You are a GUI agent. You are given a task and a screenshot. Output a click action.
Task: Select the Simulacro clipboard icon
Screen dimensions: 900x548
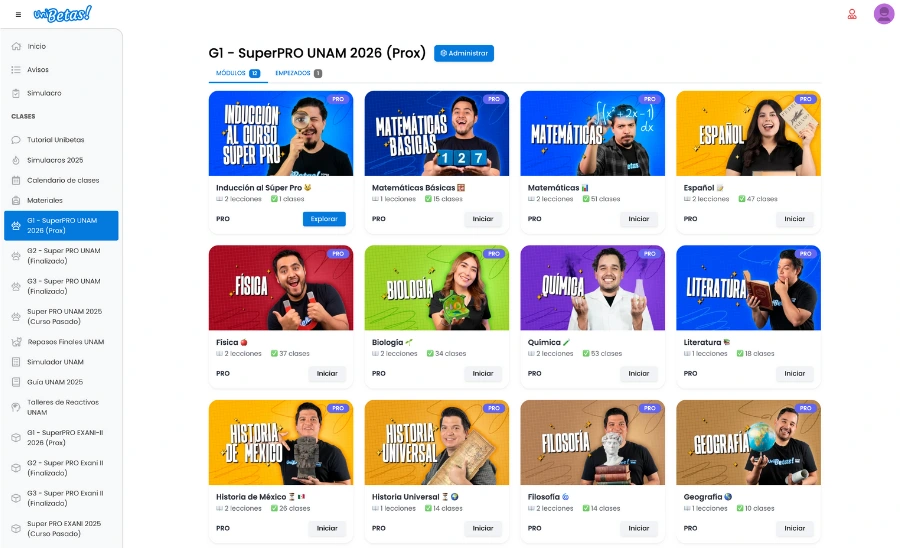click(x=16, y=93)
